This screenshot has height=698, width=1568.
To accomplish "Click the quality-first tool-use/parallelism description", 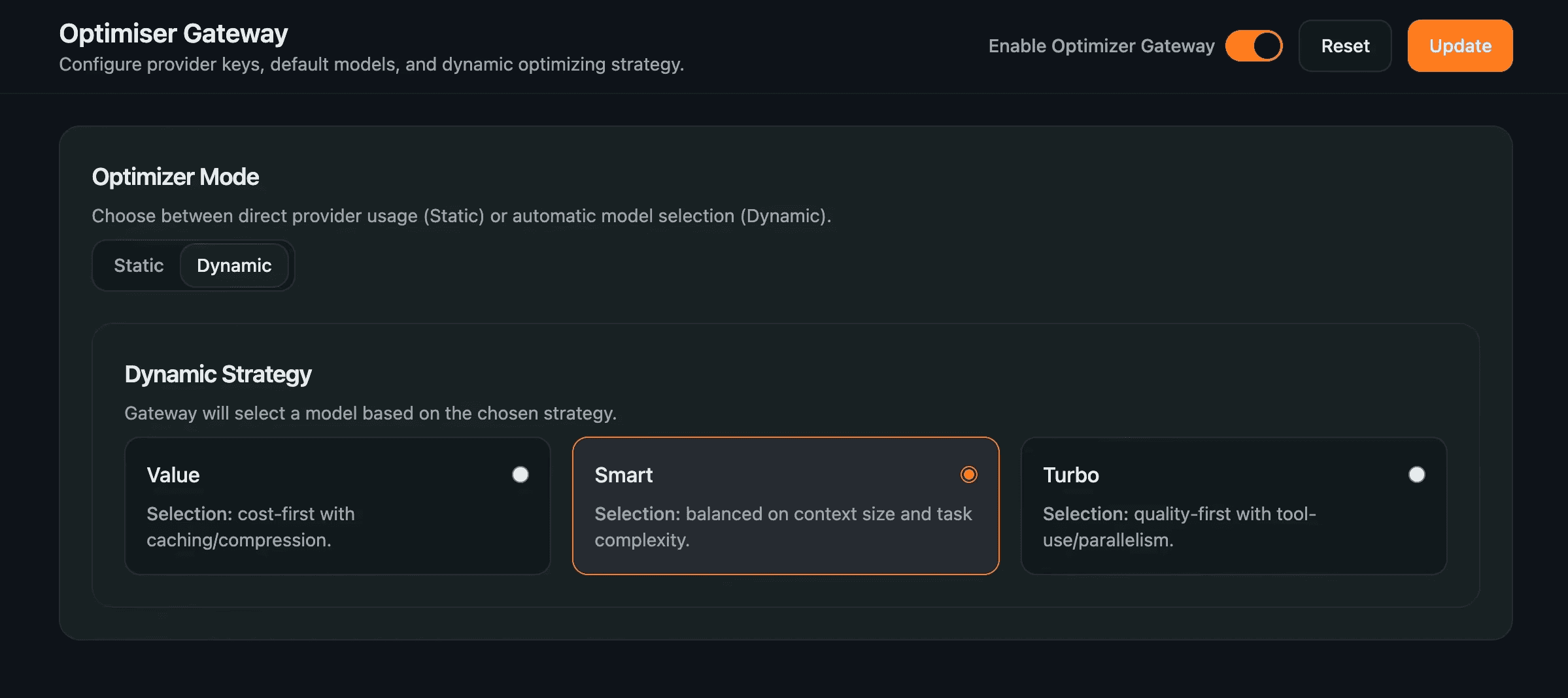I will click(1179, 527).
